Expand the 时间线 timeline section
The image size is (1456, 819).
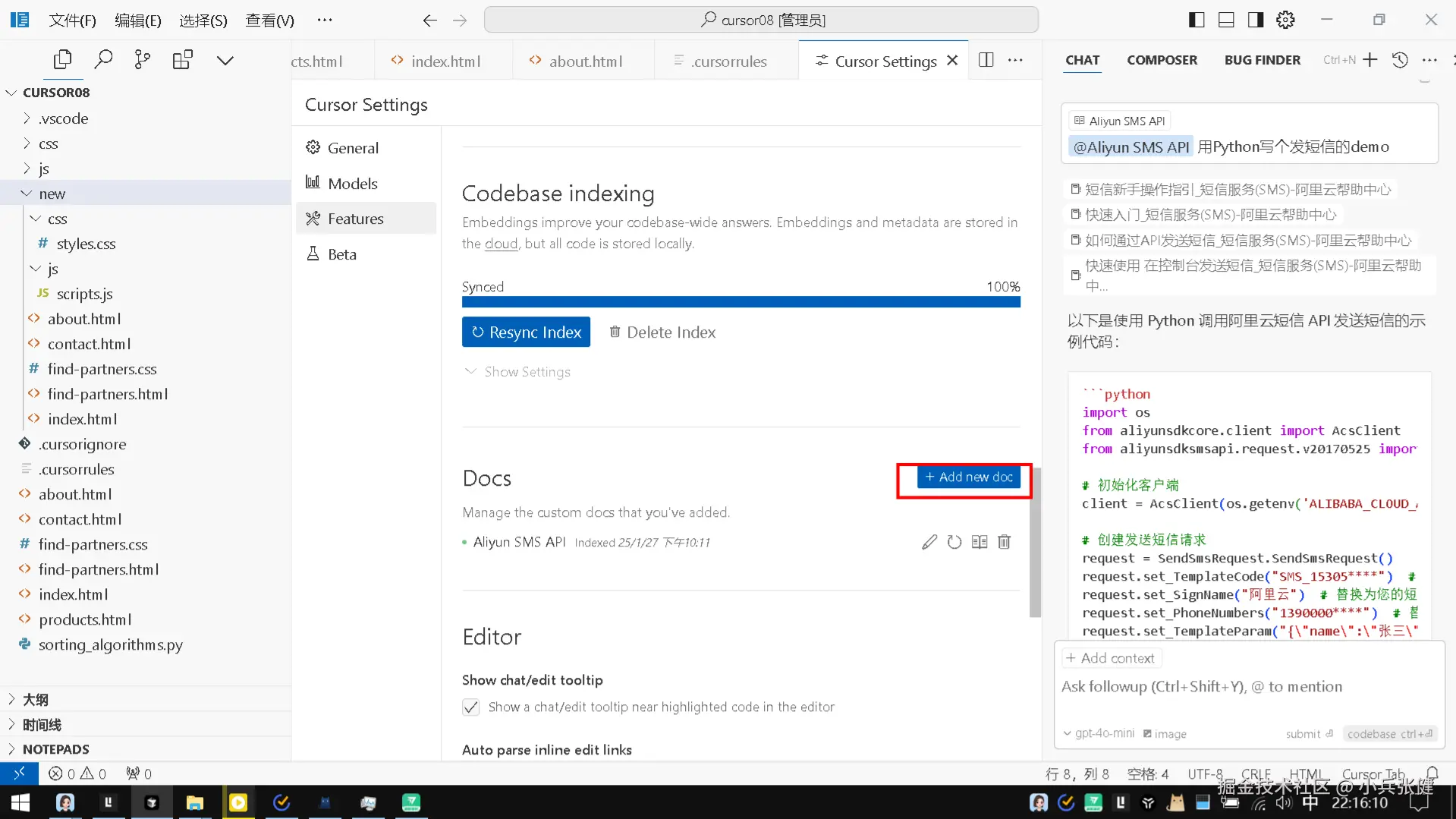pos(146,724)
